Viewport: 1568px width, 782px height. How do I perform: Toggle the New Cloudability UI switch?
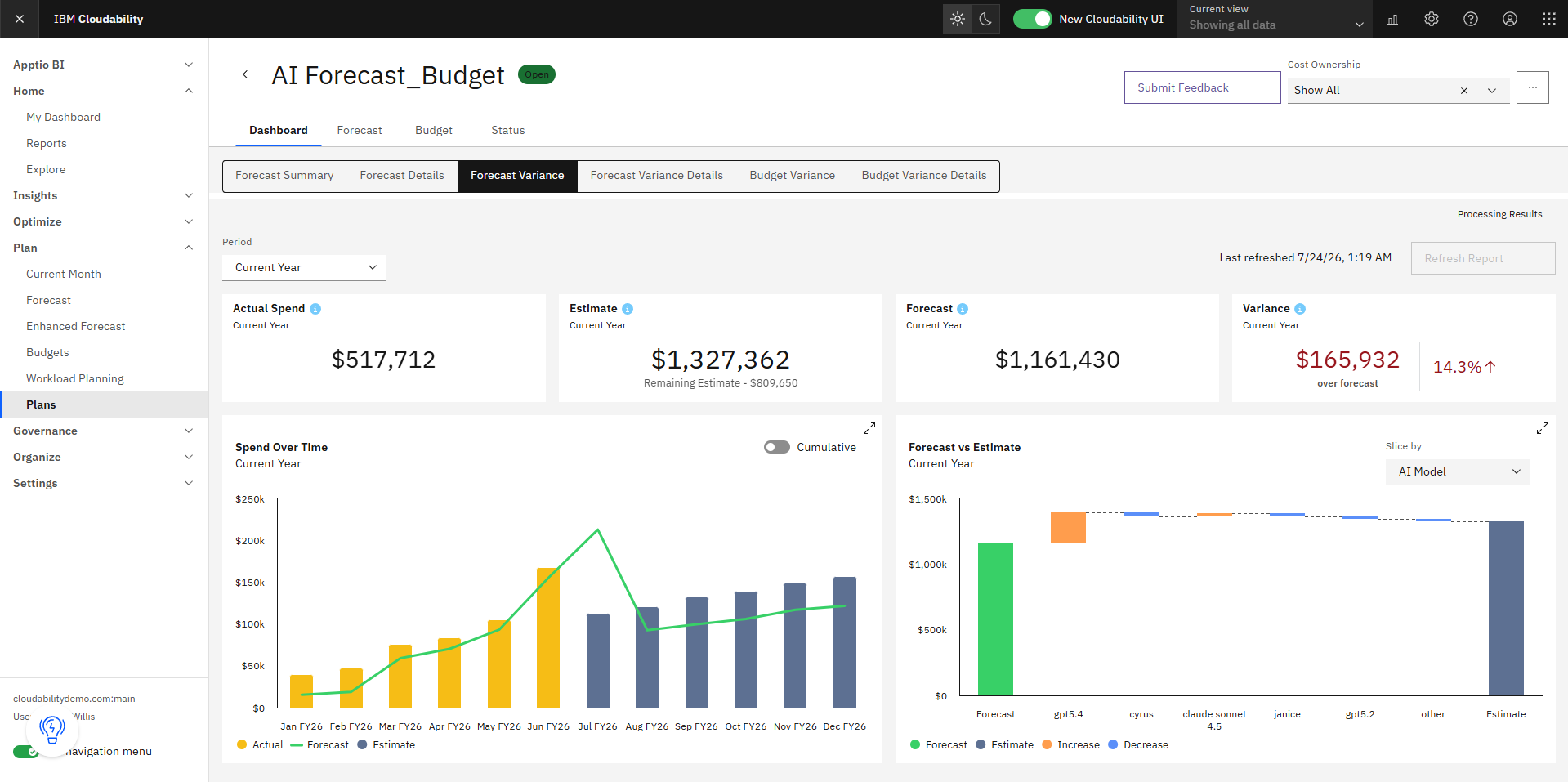pos(1033,19)
